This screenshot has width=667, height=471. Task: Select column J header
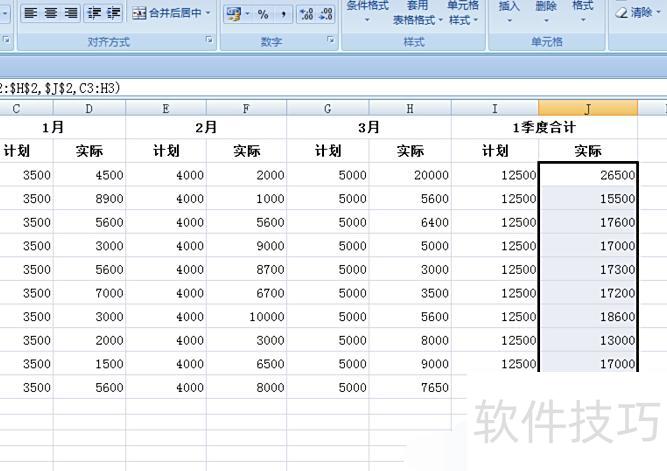tap(587, 108)
